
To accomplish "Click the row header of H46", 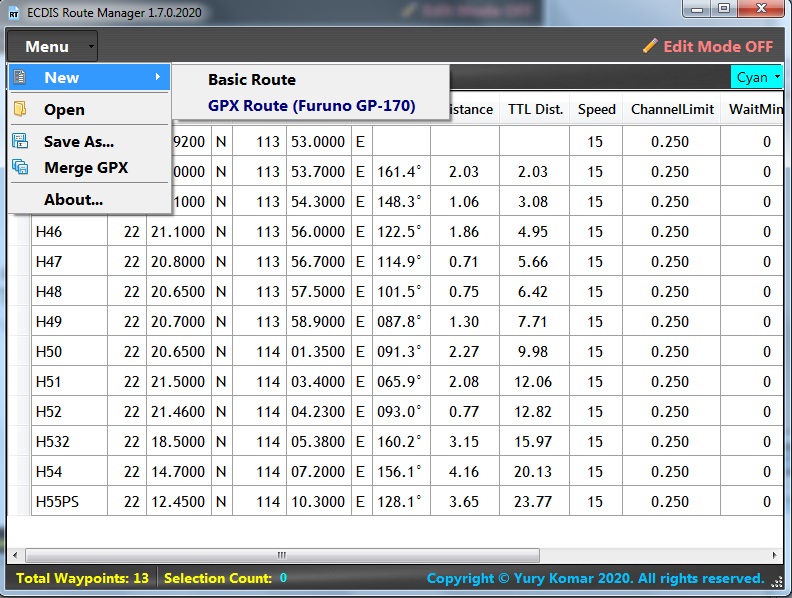I will [19, 231].
